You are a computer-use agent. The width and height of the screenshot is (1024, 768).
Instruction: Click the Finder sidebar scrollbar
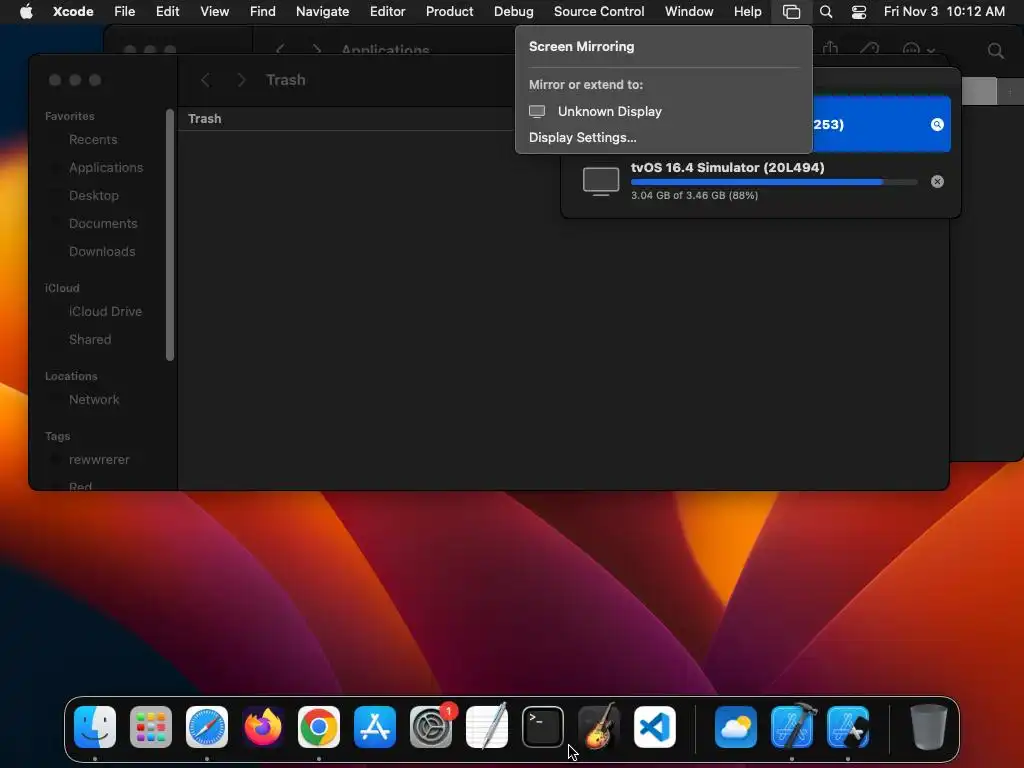[x=170, y=235]
